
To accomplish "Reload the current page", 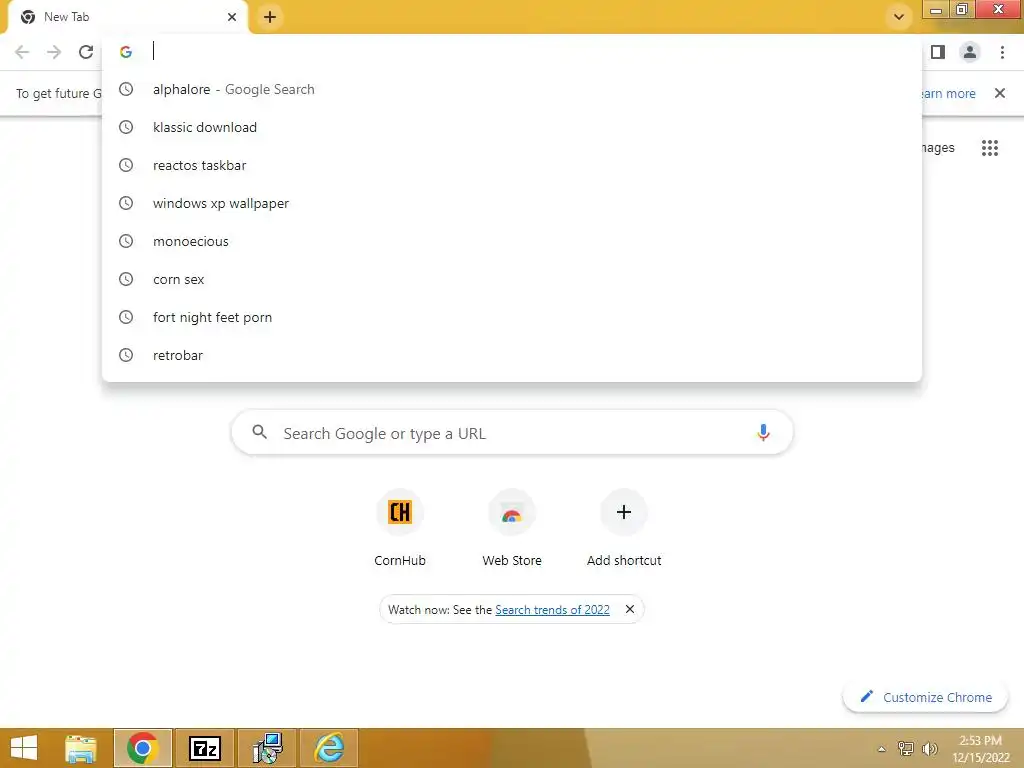I will 86,52.
